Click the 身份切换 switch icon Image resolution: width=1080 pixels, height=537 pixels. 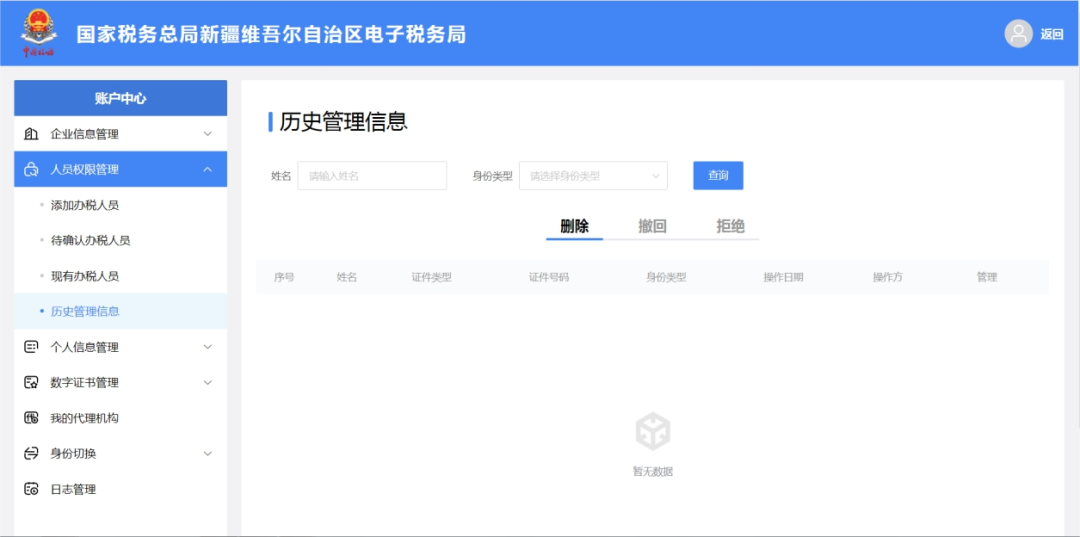coord(31,453)
